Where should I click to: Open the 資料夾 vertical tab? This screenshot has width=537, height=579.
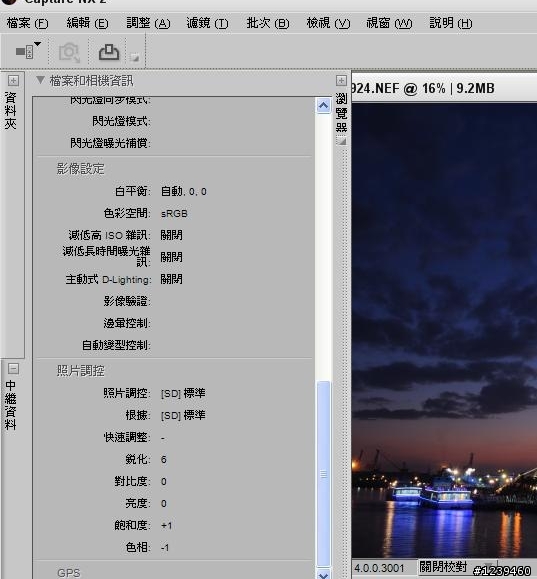pos(11,111)
